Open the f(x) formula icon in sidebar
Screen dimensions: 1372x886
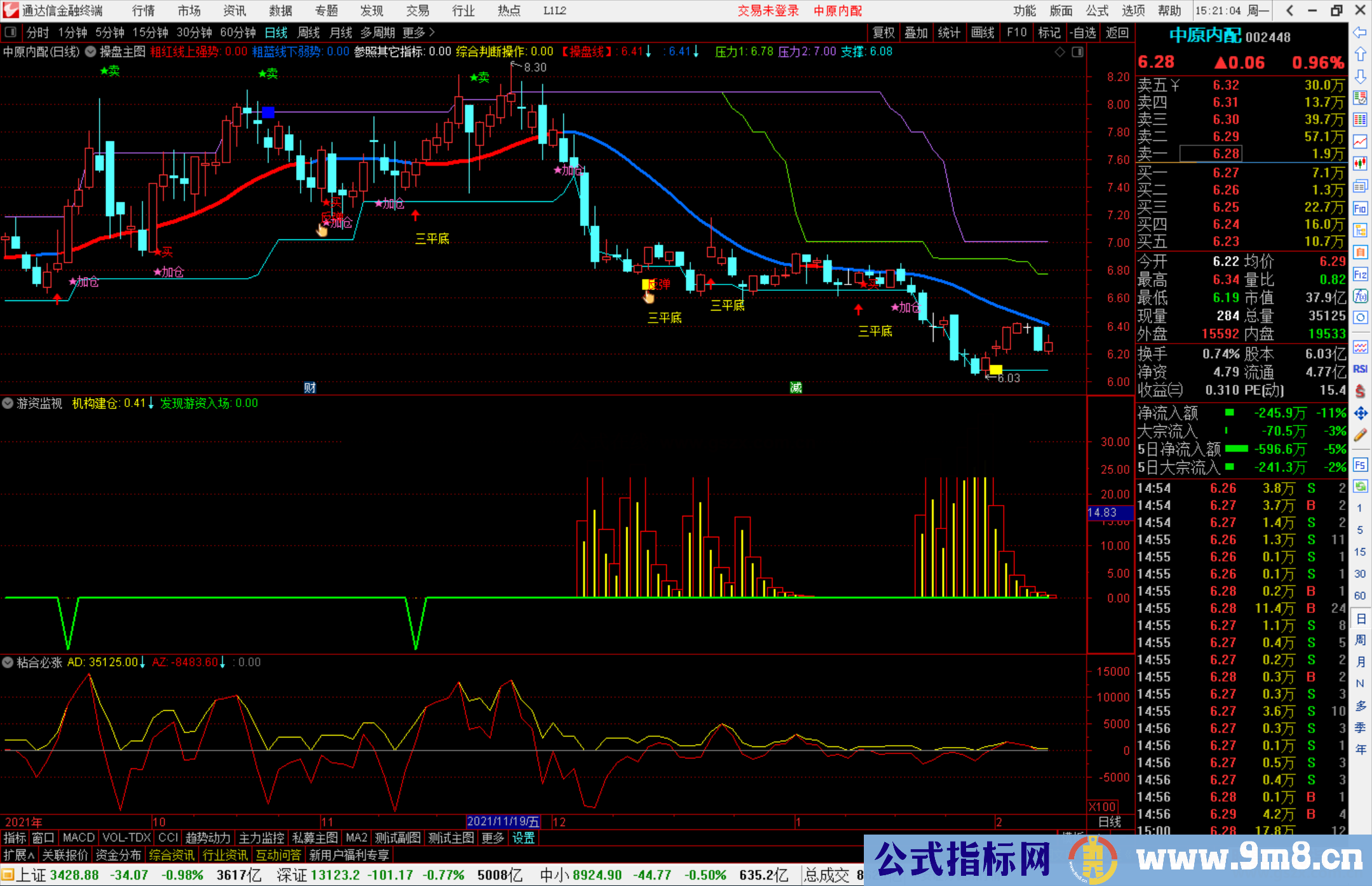pos(1360,296)
